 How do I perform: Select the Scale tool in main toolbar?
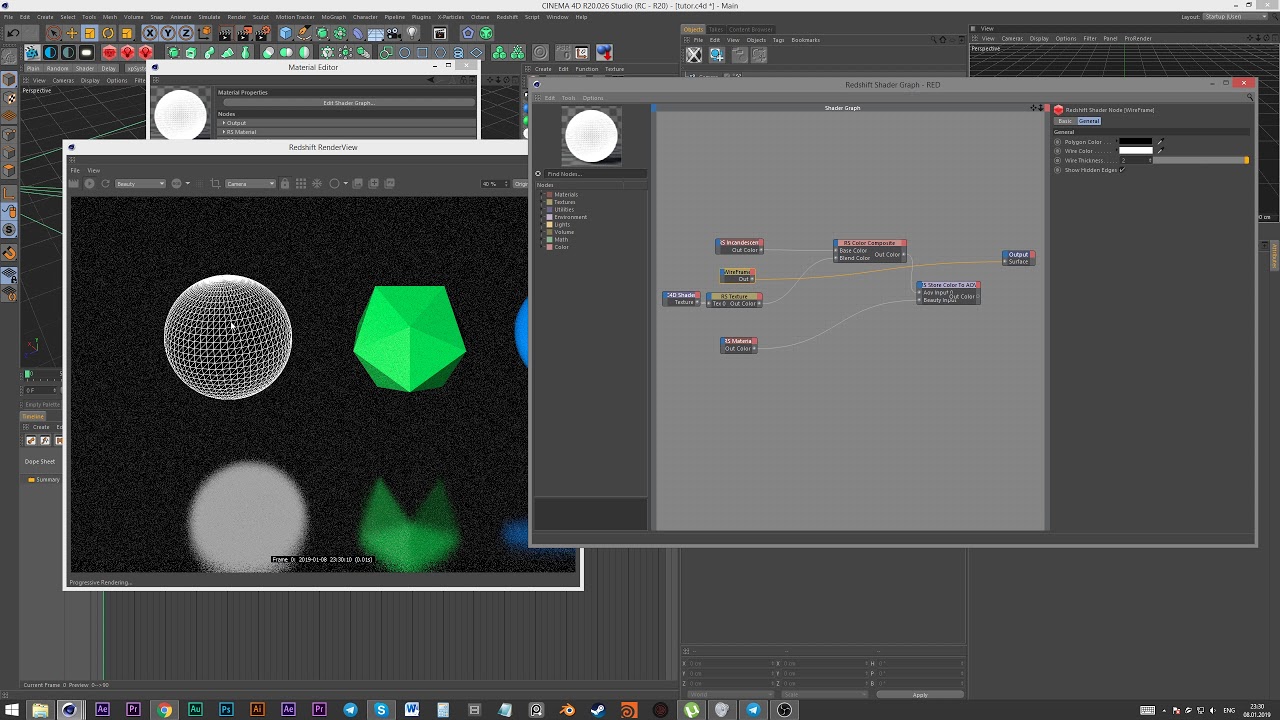coord(89,33)
